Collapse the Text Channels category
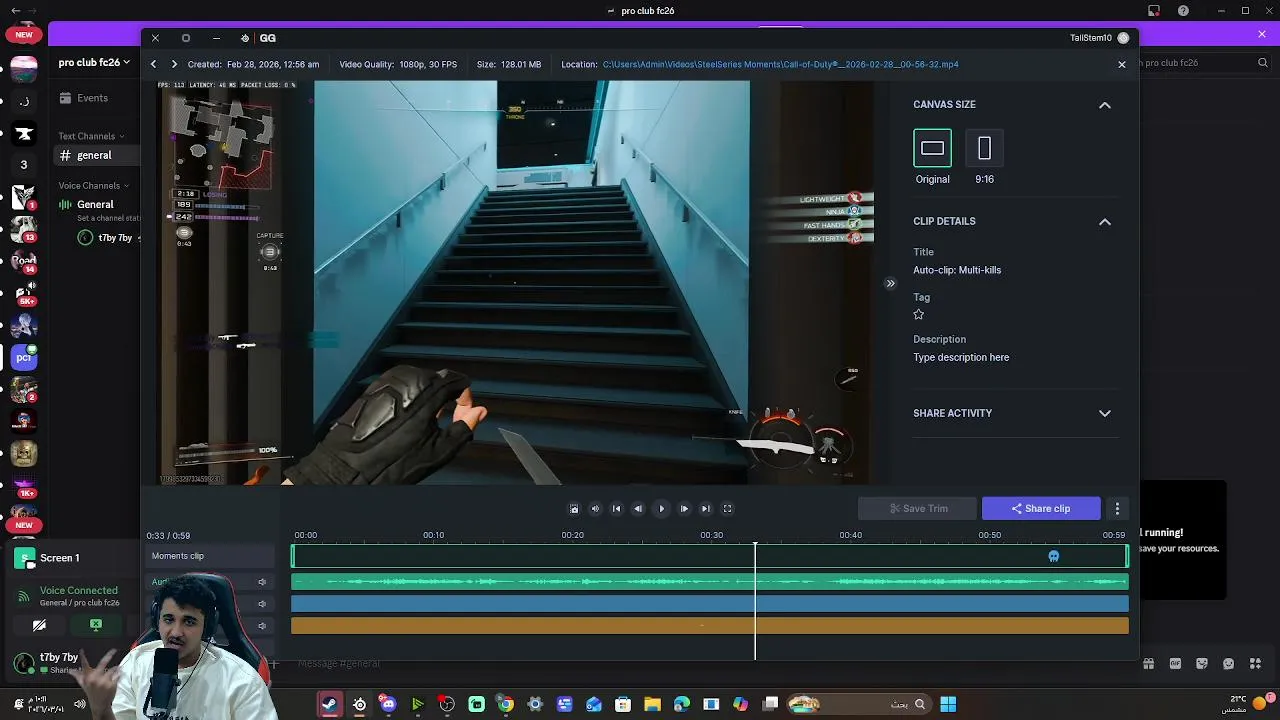The height and width of the screenshot is (720, 1280). (x=91, y=136)
